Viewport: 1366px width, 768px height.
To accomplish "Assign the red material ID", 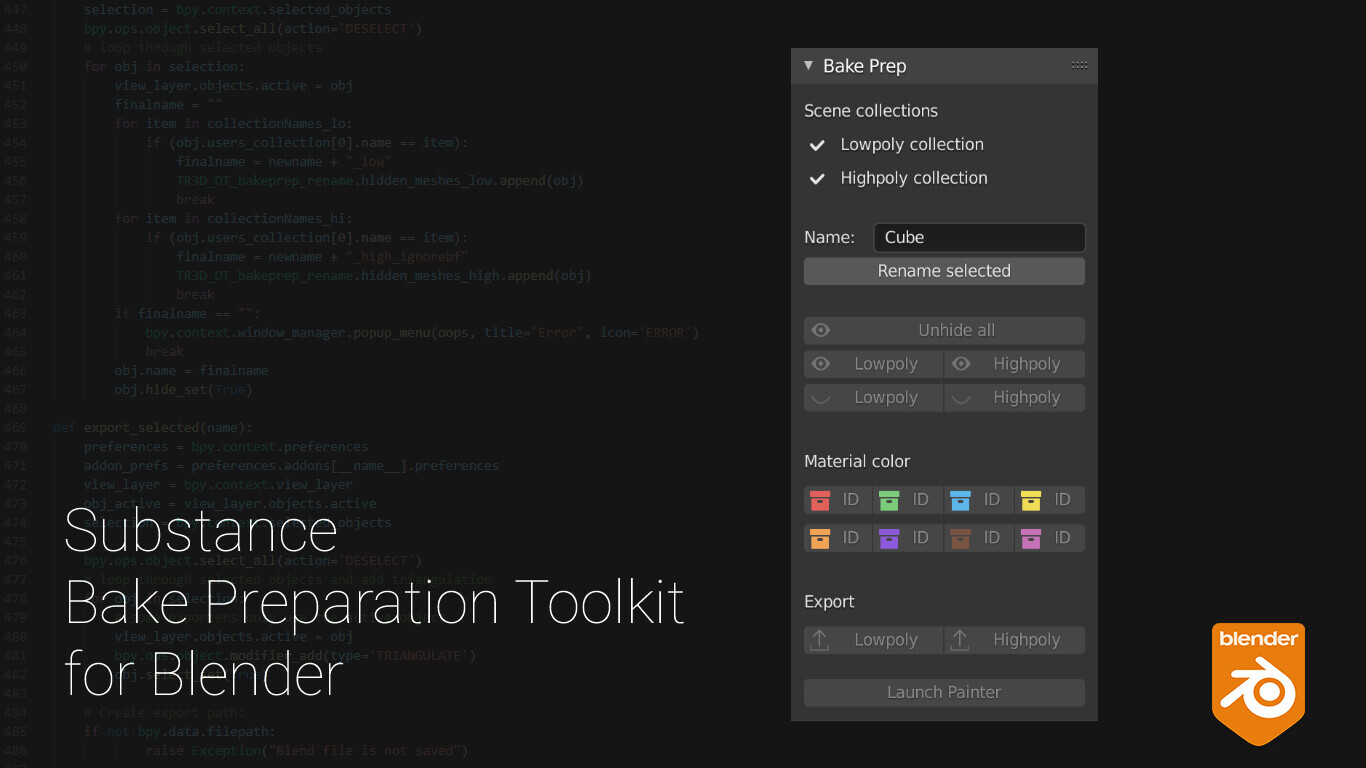I will 838,500.
